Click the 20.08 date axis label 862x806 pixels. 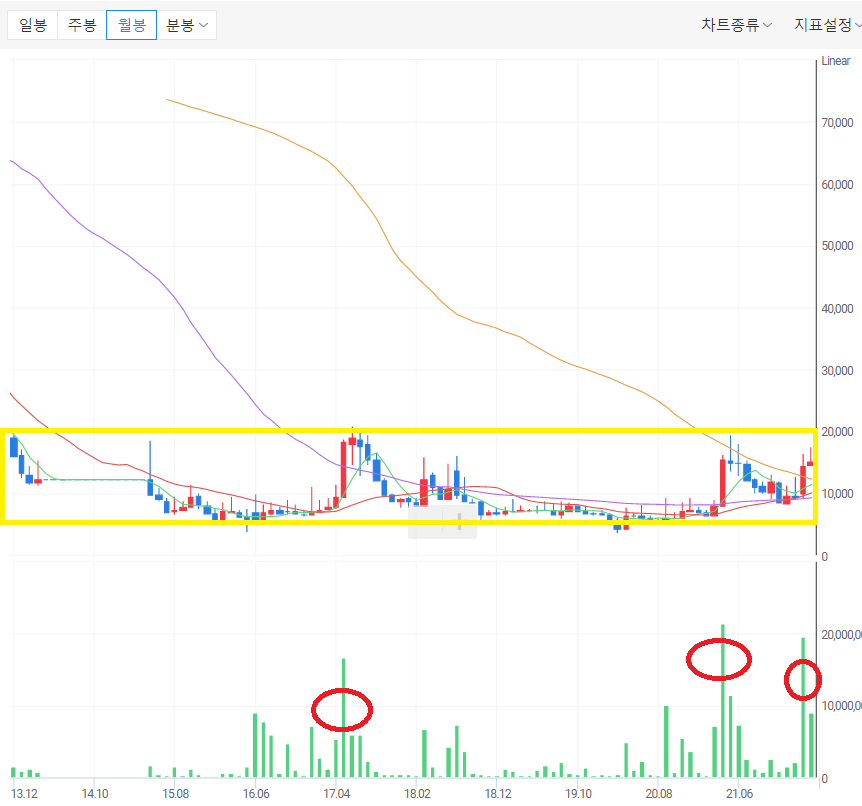(x=659, y=794)
